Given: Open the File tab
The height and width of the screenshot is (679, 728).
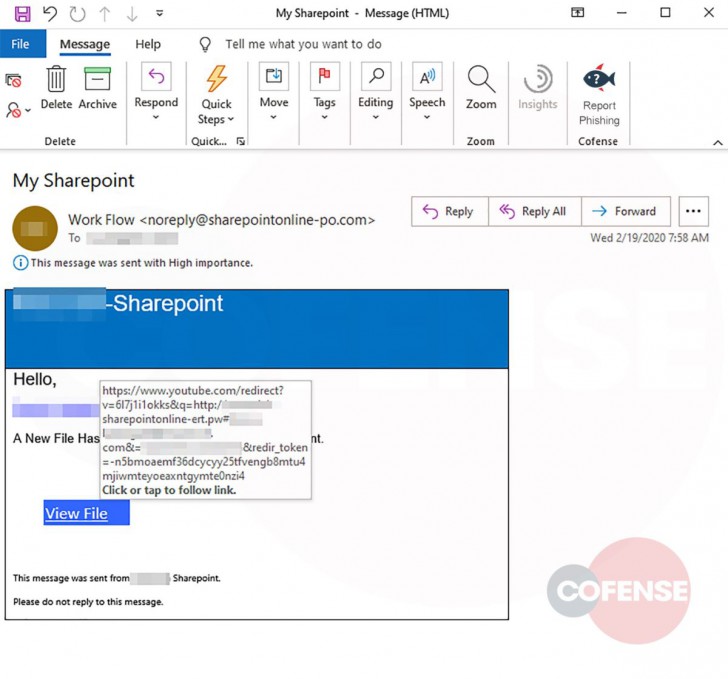Looking at the screenshot, I should click(x=23, y=44).
